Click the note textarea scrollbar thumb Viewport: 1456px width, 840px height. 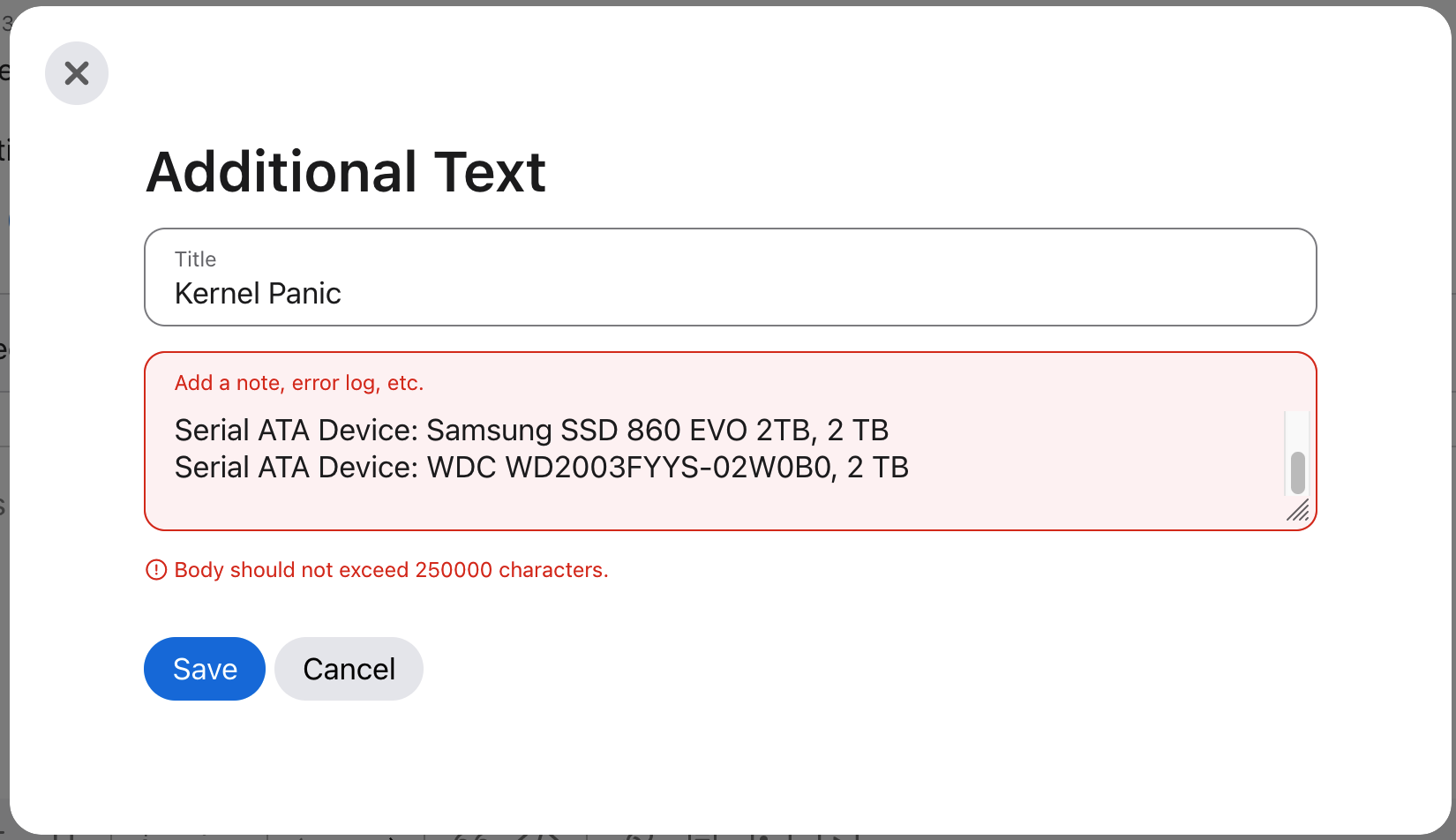[1297, 473]
